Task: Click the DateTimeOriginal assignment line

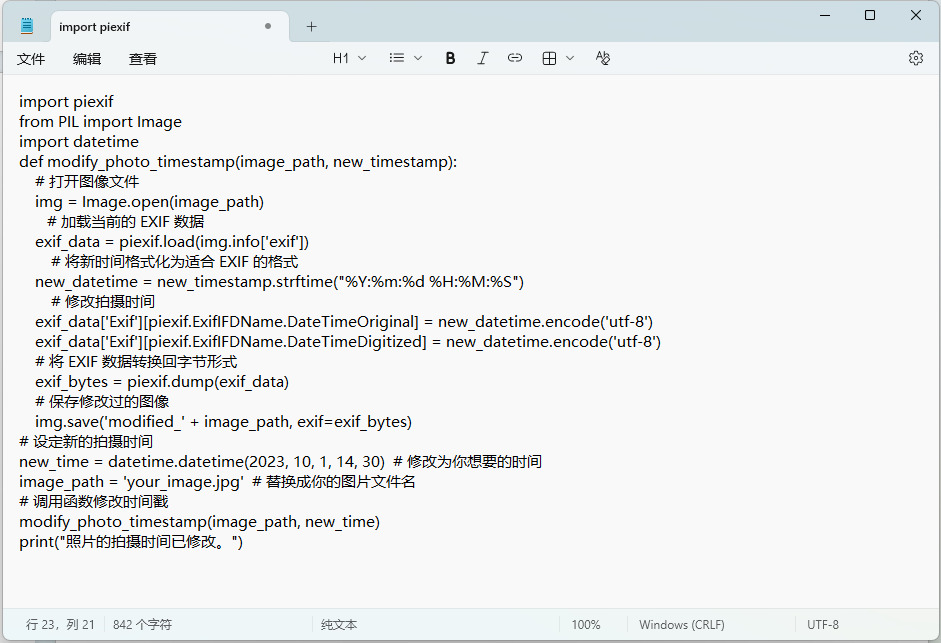Action: (344, 322)
